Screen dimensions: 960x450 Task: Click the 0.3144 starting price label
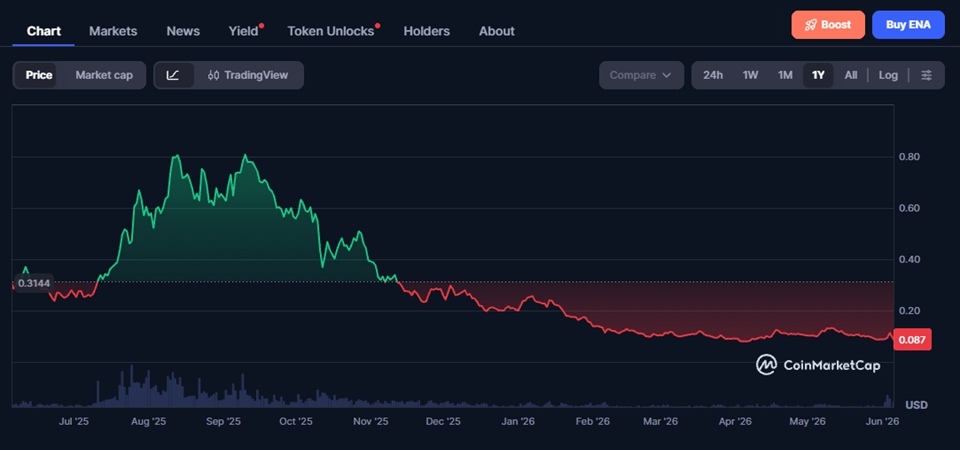point(34,283)
